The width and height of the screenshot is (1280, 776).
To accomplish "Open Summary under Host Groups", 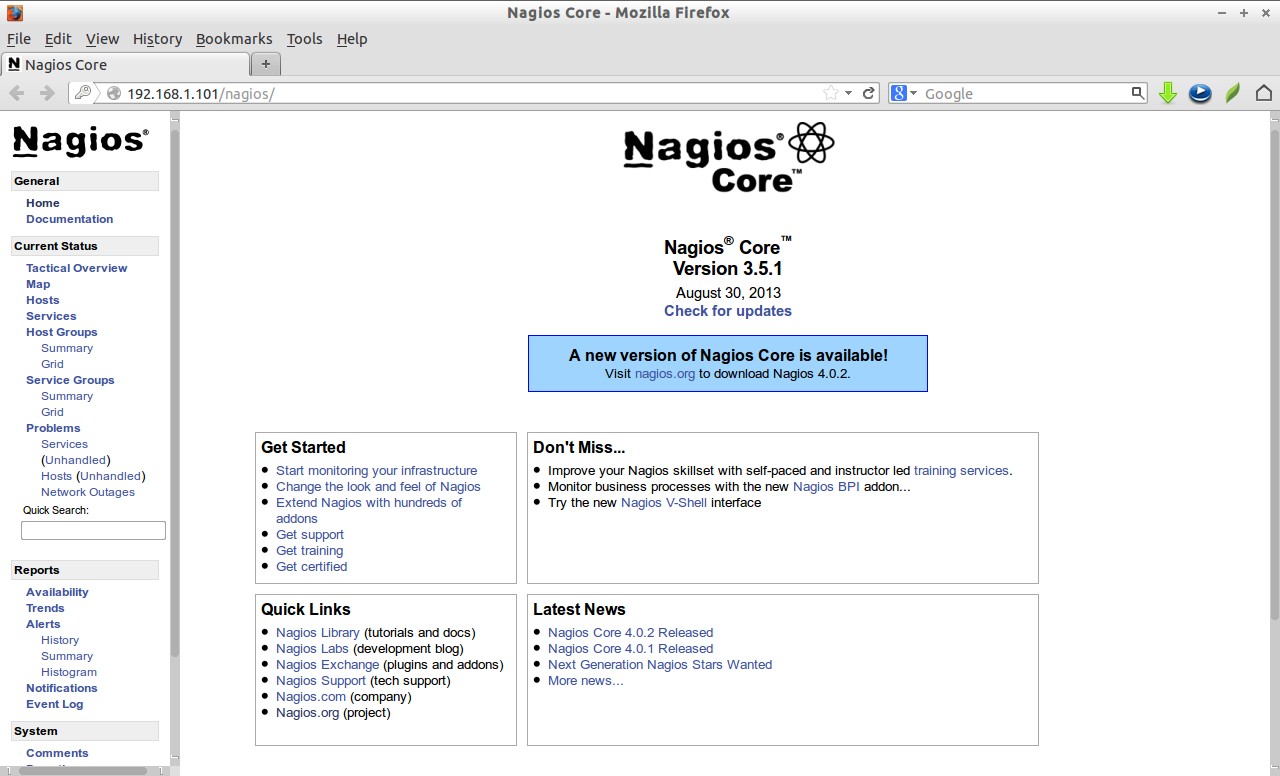I will pos(67,348).
